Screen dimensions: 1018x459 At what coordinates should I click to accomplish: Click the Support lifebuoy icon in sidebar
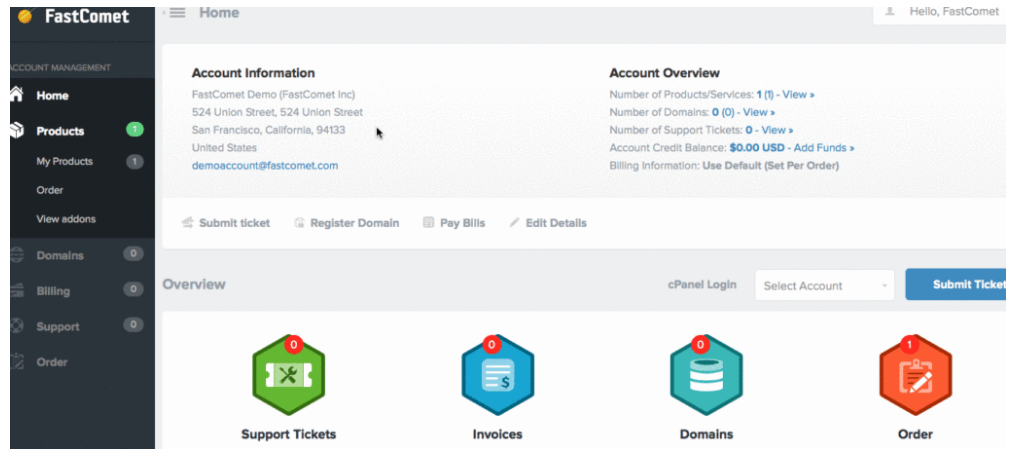point(18,327)
